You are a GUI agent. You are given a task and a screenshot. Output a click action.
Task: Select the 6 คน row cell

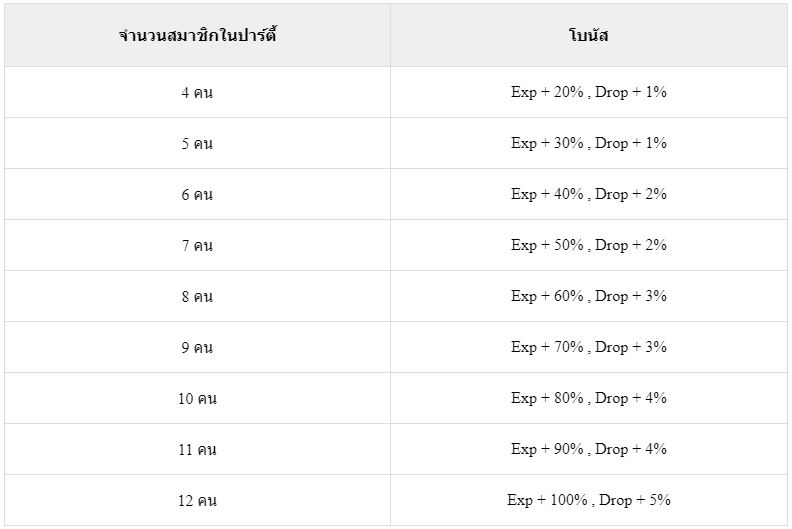197,195
